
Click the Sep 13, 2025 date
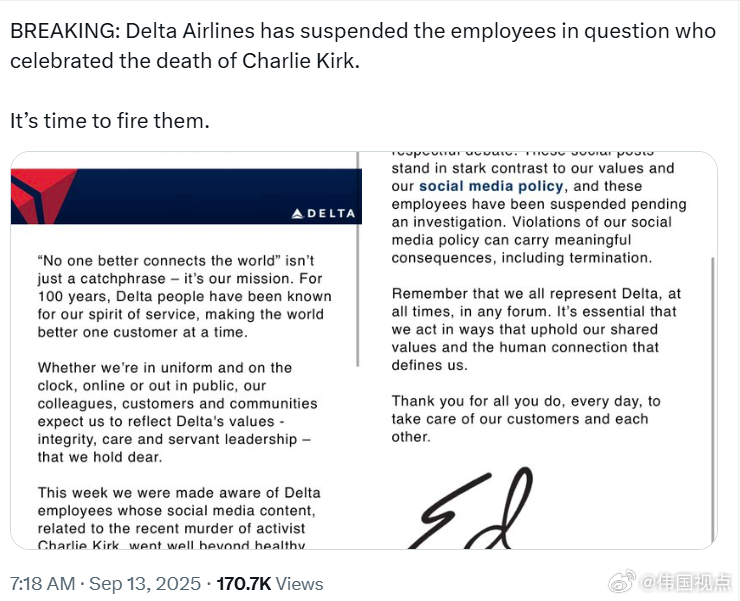(144, 584)
